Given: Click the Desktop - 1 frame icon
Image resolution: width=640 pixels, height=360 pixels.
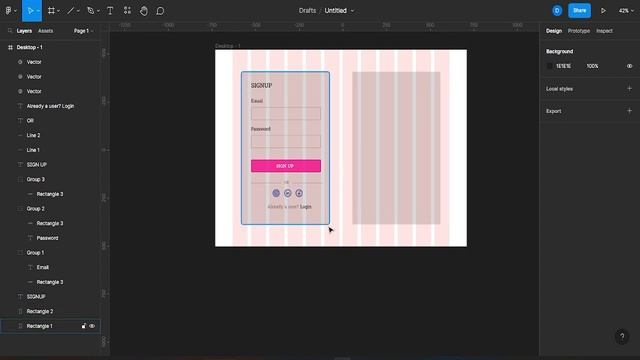Looking at the screenshot, I should (10, 47).
